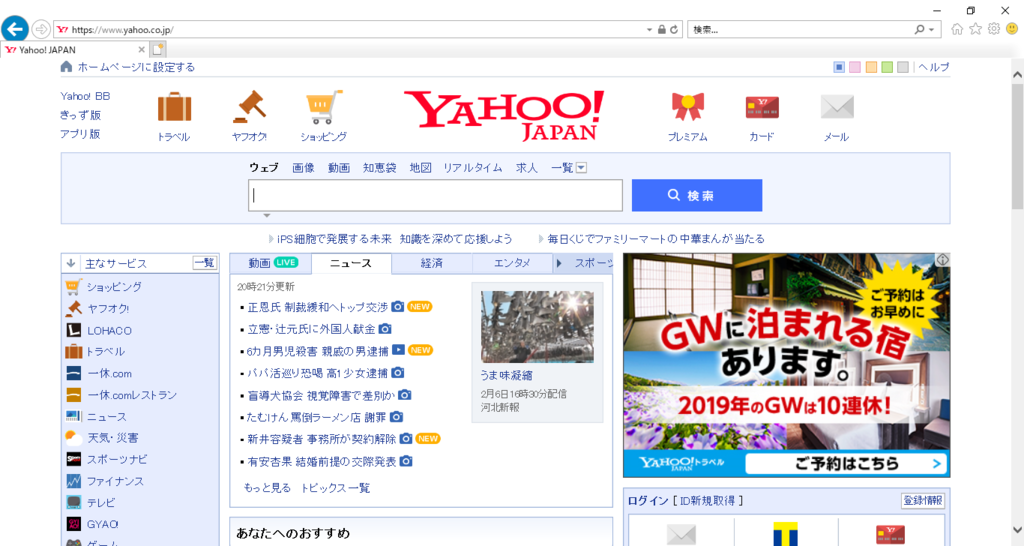Click the LOHACO icon in services list

click(x=74, y=330)
